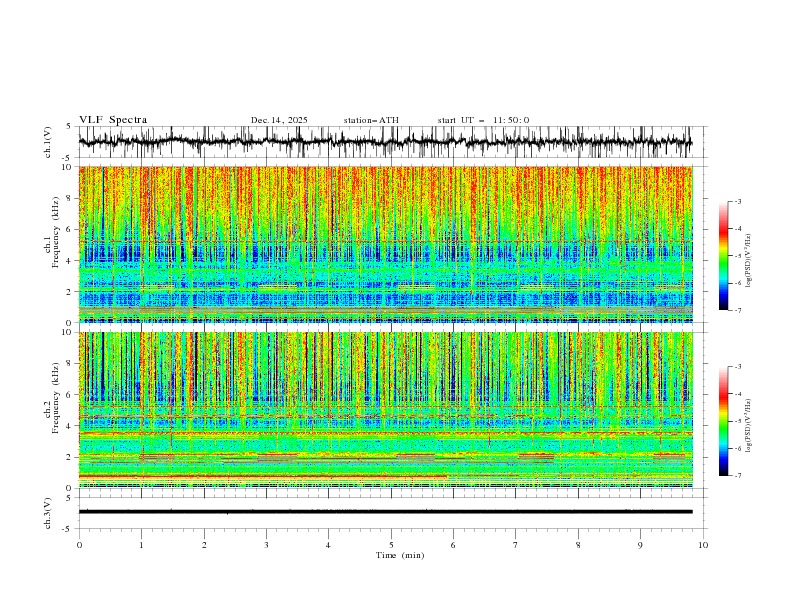The height and width of the screenshot is (612, 792).
Task: Click the "1" minute tick on time axis
Action: (141, 545)
